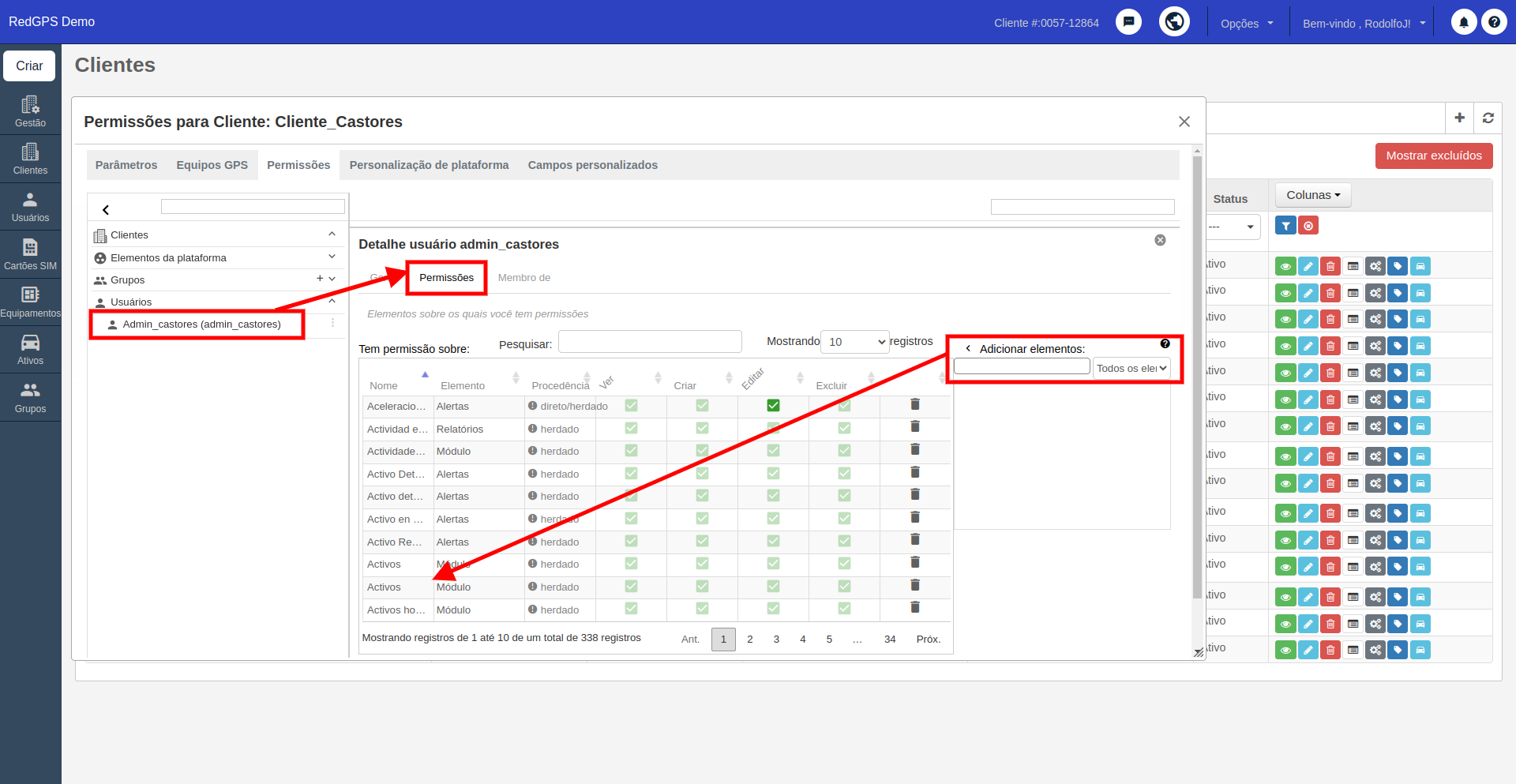Toggle the Editar checkbox for Aceleracio… row

tap(773, 405)
